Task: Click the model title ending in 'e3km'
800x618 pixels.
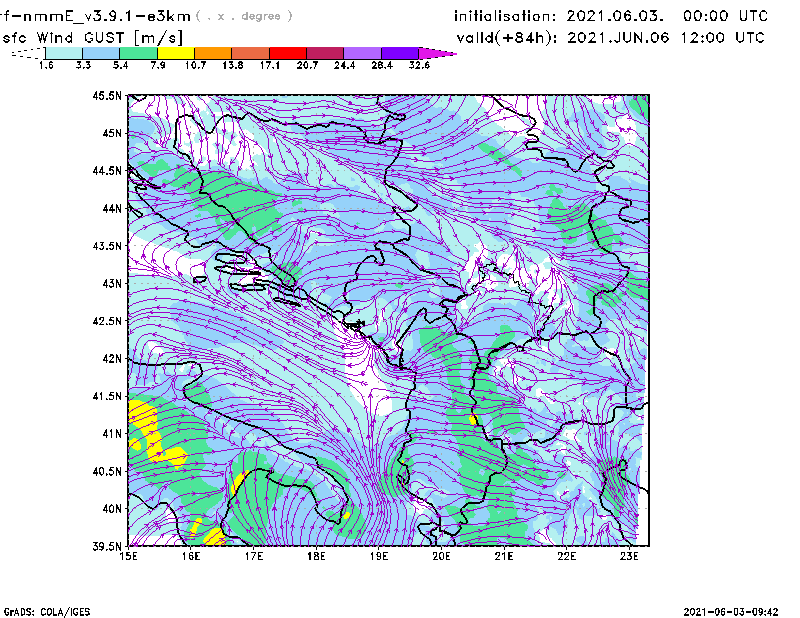Action: click(x=95, y=16)
